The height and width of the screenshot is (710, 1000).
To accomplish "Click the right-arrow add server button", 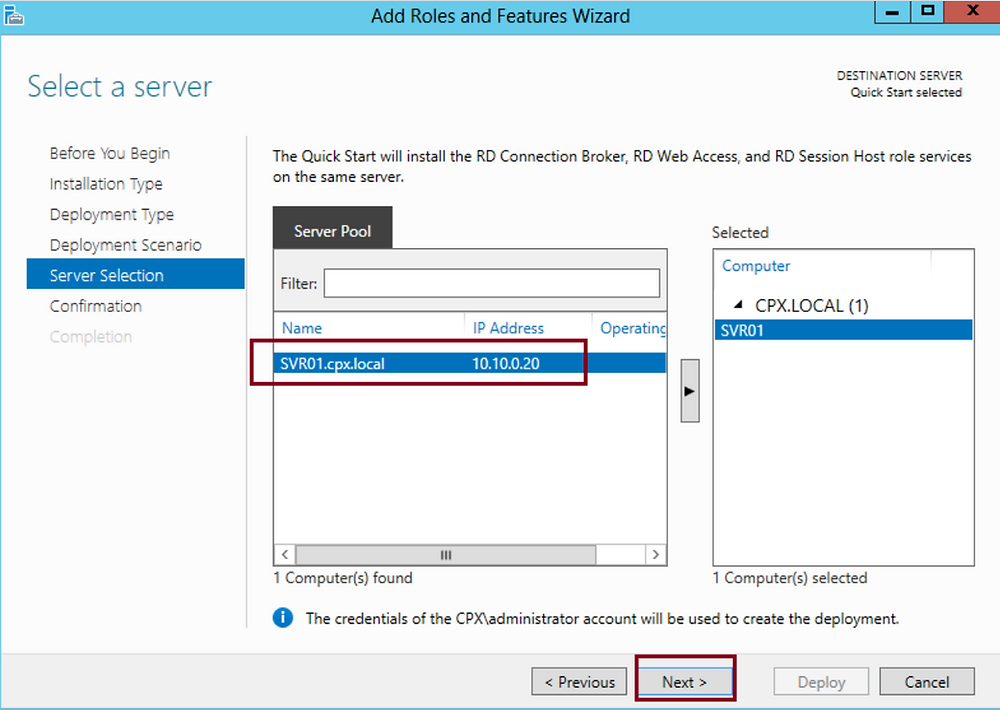I will pos(689,390).
